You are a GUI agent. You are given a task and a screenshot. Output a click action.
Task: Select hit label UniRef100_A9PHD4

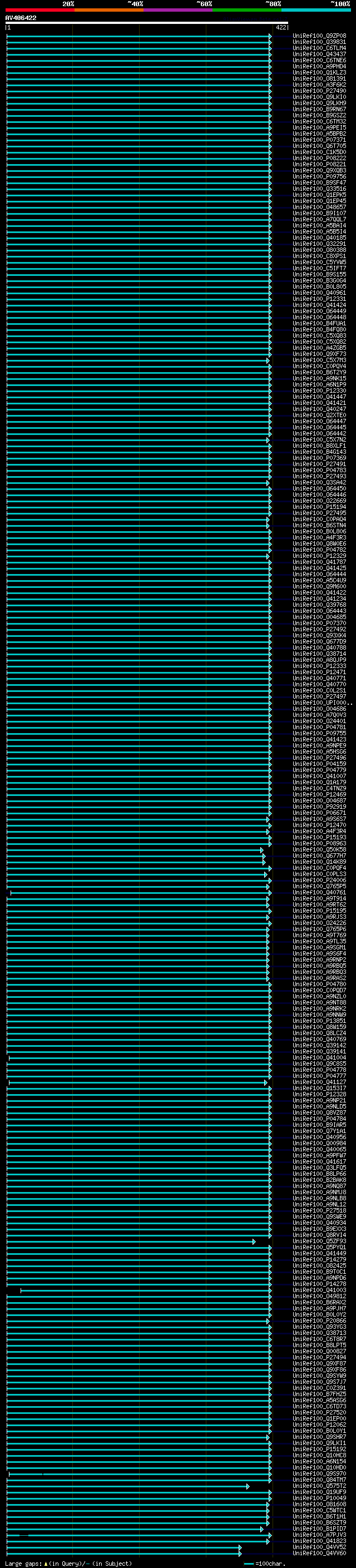(319, 66)
